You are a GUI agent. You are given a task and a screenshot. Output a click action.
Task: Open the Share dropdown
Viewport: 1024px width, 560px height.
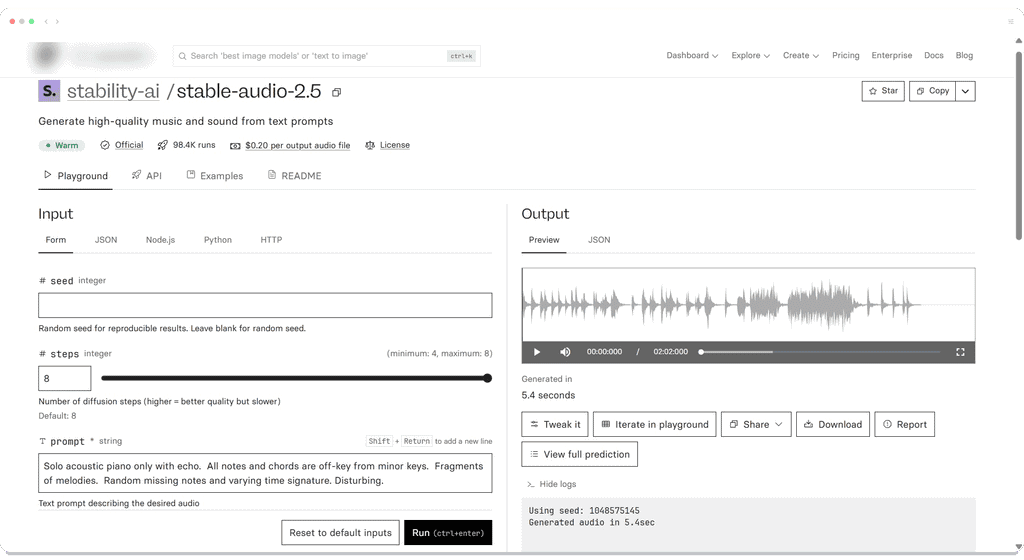click(x=756, y=424)
